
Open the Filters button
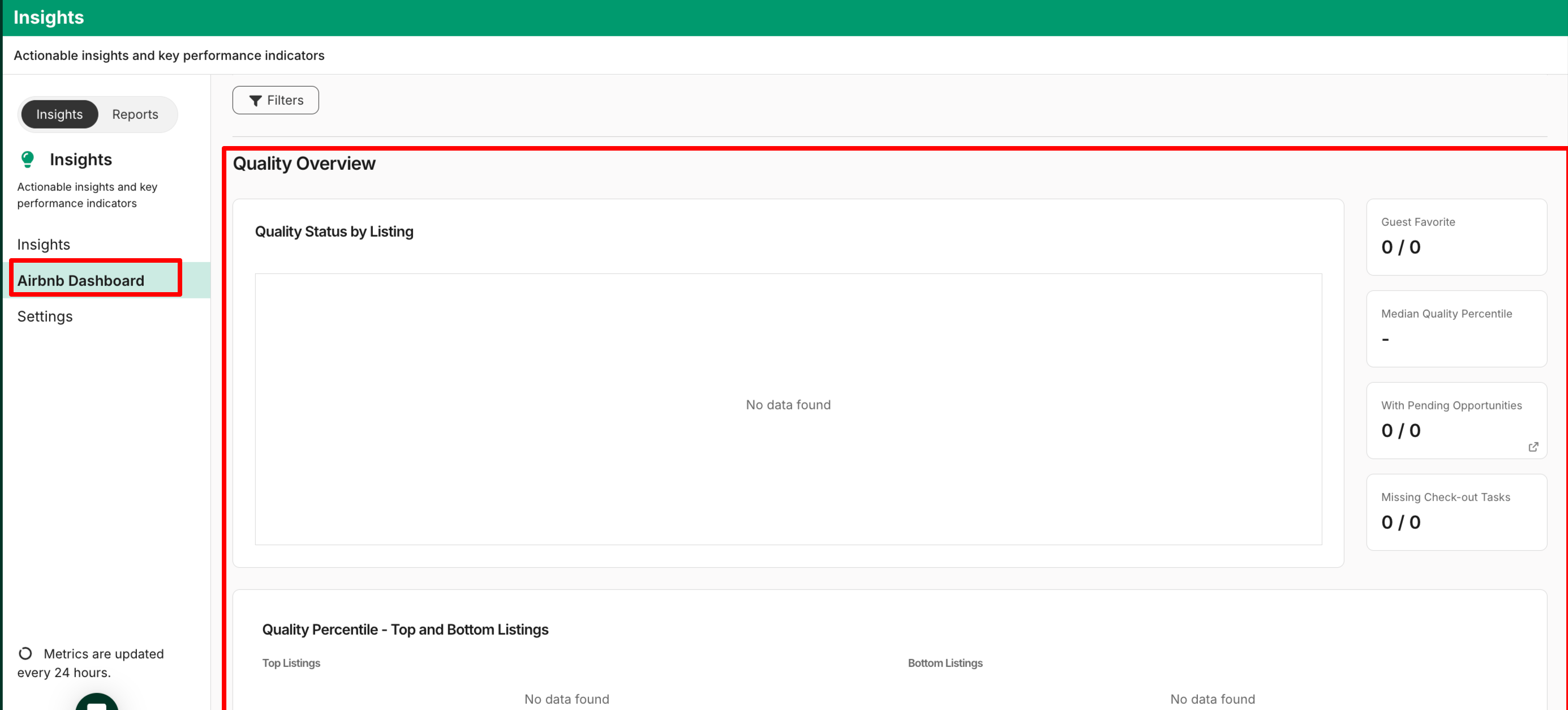[276, 100]
